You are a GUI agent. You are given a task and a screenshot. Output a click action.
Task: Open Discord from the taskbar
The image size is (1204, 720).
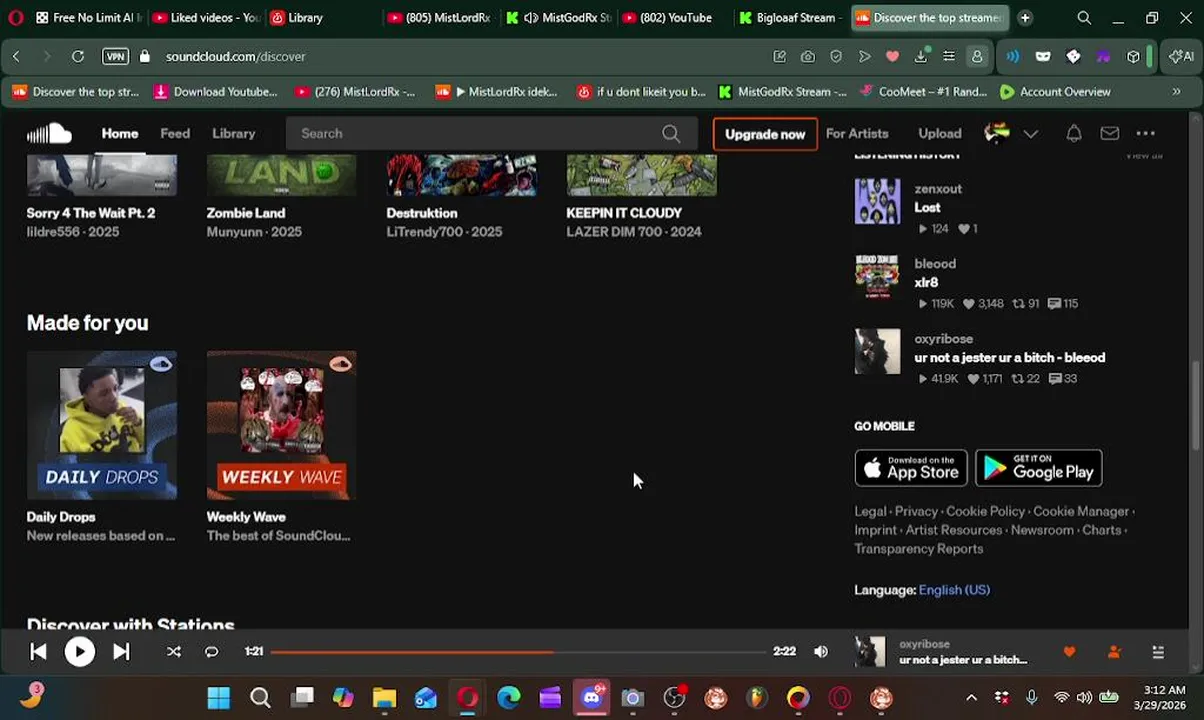click(x=591, y=698)
